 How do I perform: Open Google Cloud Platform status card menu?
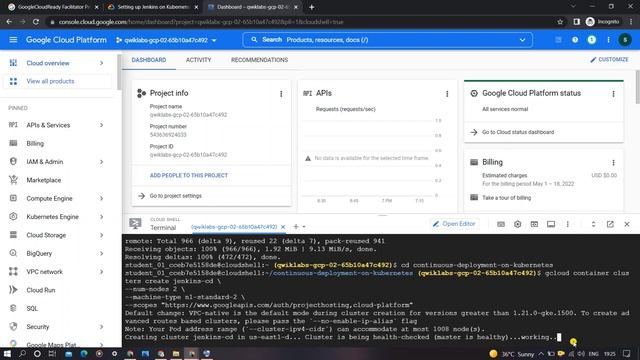[x=613, y=94]
